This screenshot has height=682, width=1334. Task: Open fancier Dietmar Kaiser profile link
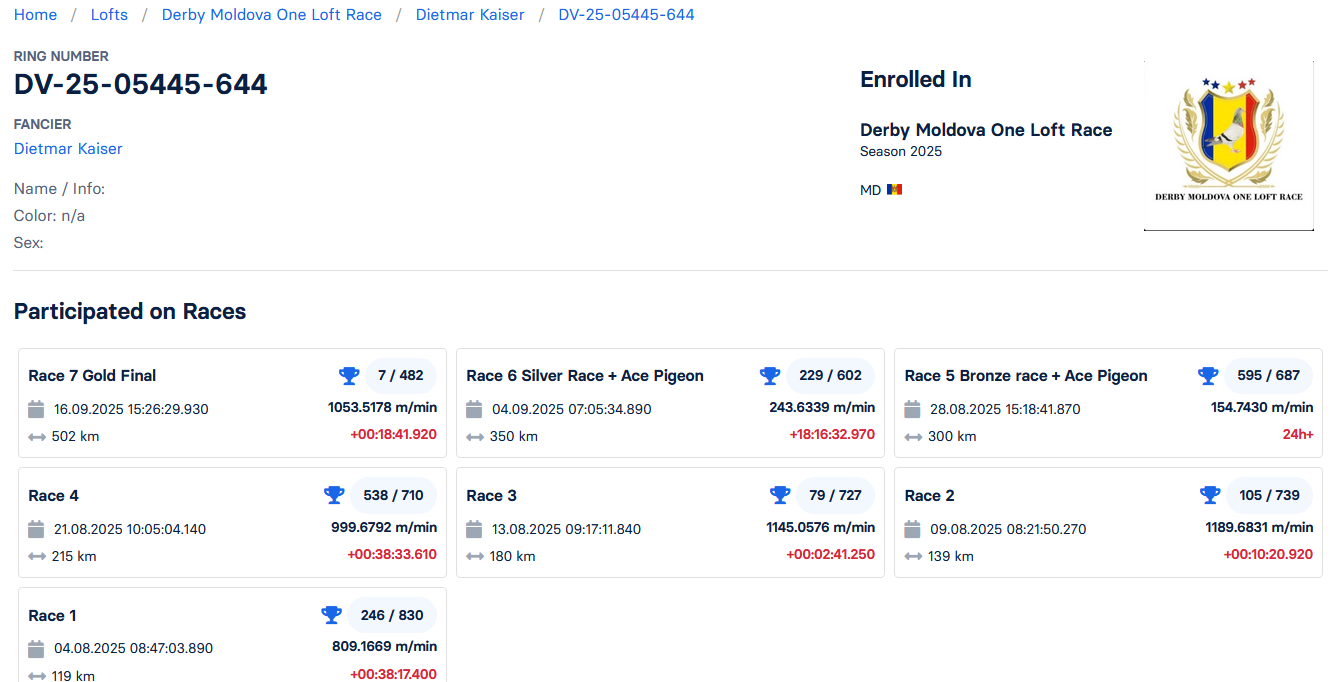(x=68, y=149)
